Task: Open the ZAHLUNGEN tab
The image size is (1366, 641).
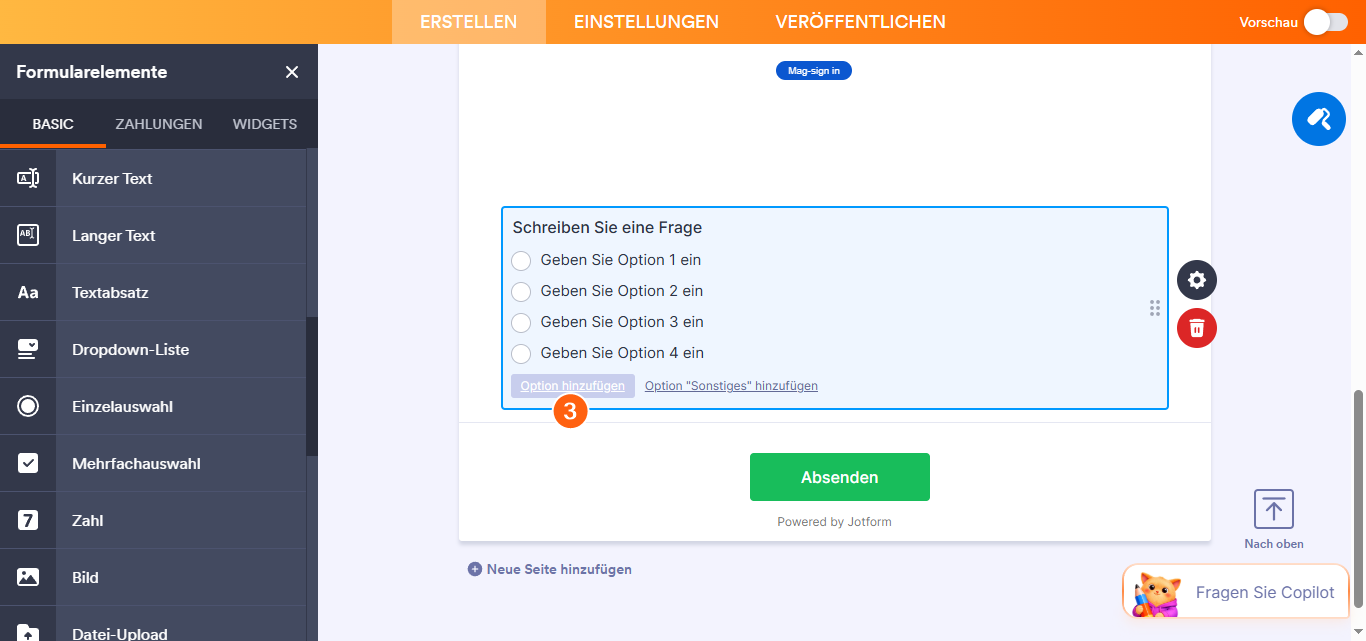Action: [x=158, y=124]
